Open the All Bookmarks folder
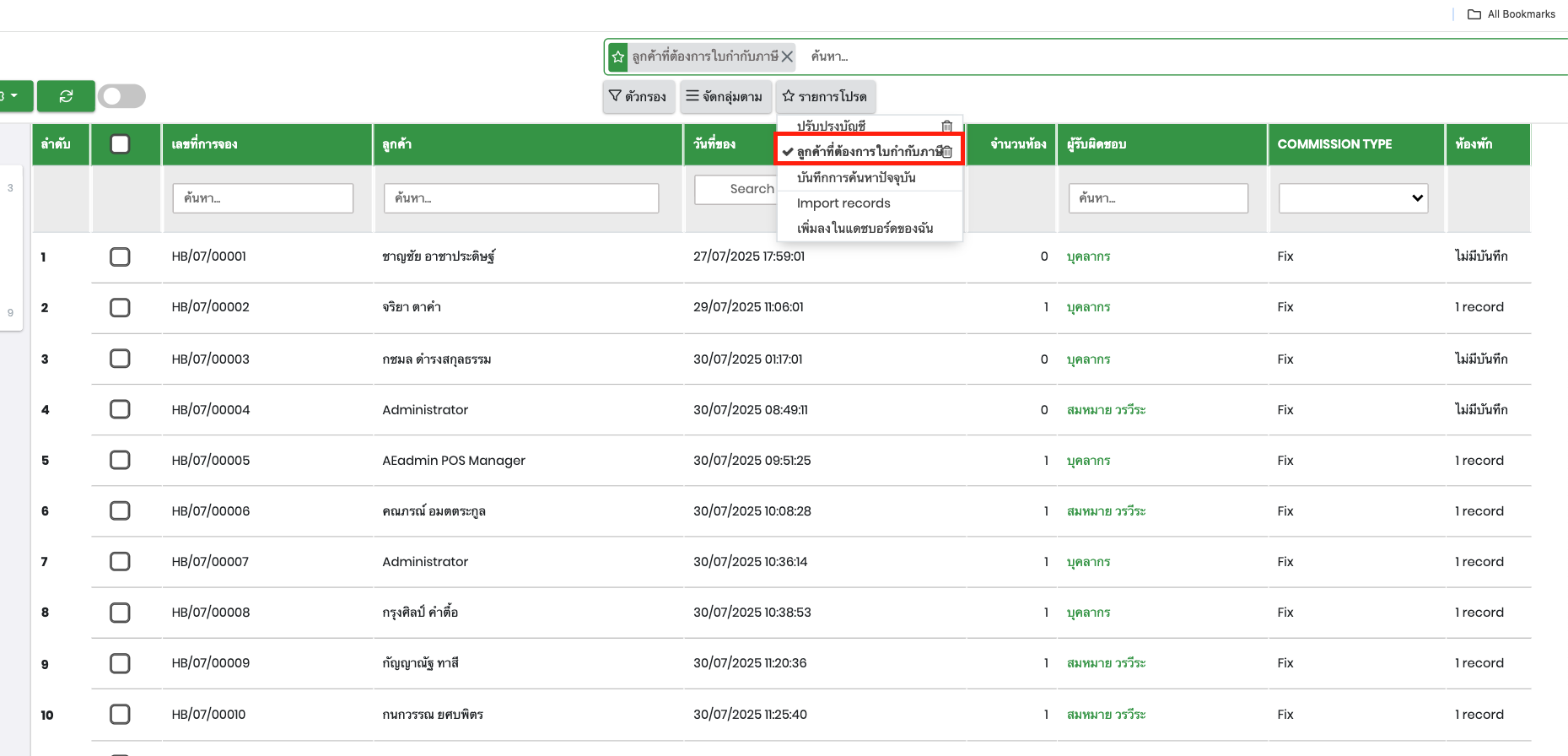Image resolution: width=1568 pixels, height=756 pixels. tap(1511, 14)
